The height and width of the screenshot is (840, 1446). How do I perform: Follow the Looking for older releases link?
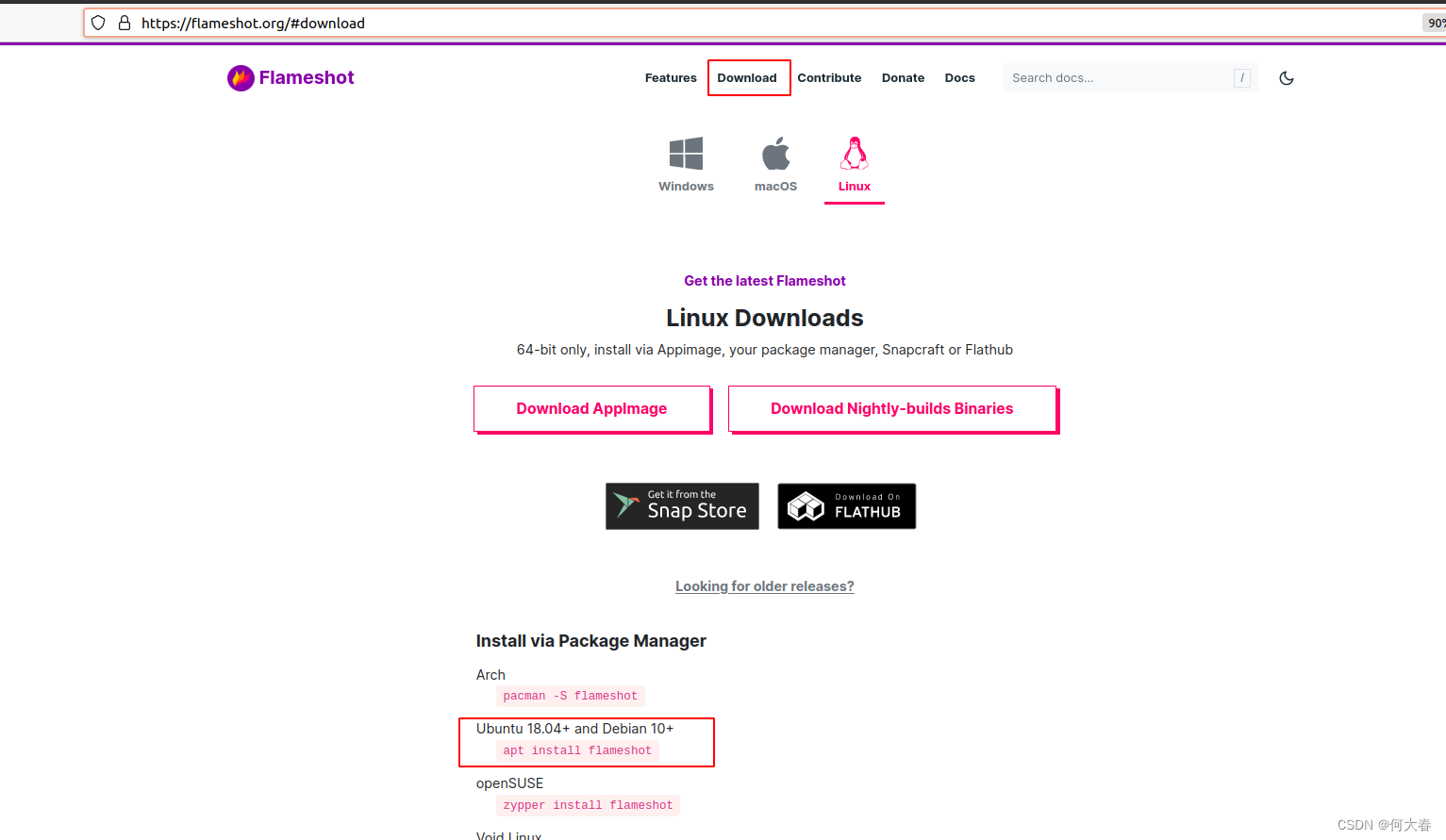pyautogui.click(x=765, y=586)
